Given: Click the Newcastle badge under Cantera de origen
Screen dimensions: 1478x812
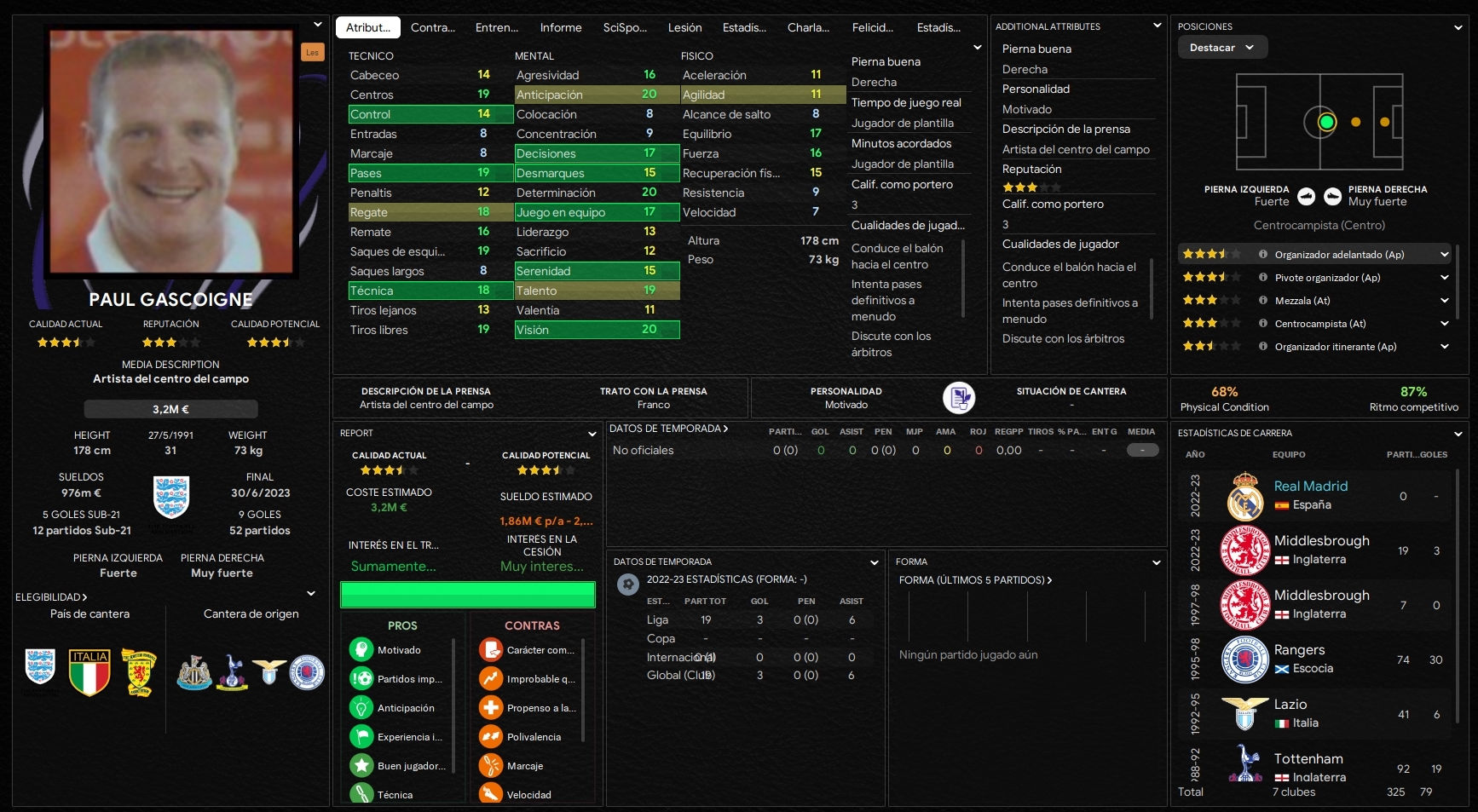Looking at the screenshot, I should pos(194,672).
